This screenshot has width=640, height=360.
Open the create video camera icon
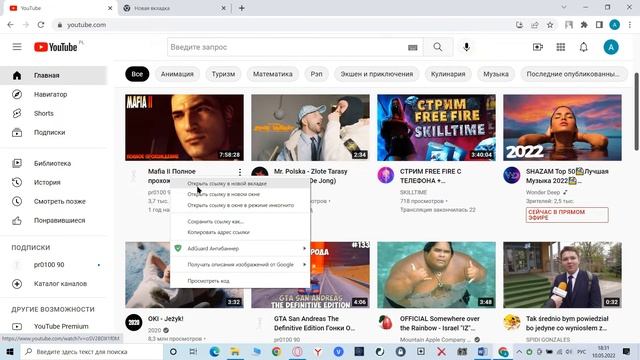(x=538, y=47)
